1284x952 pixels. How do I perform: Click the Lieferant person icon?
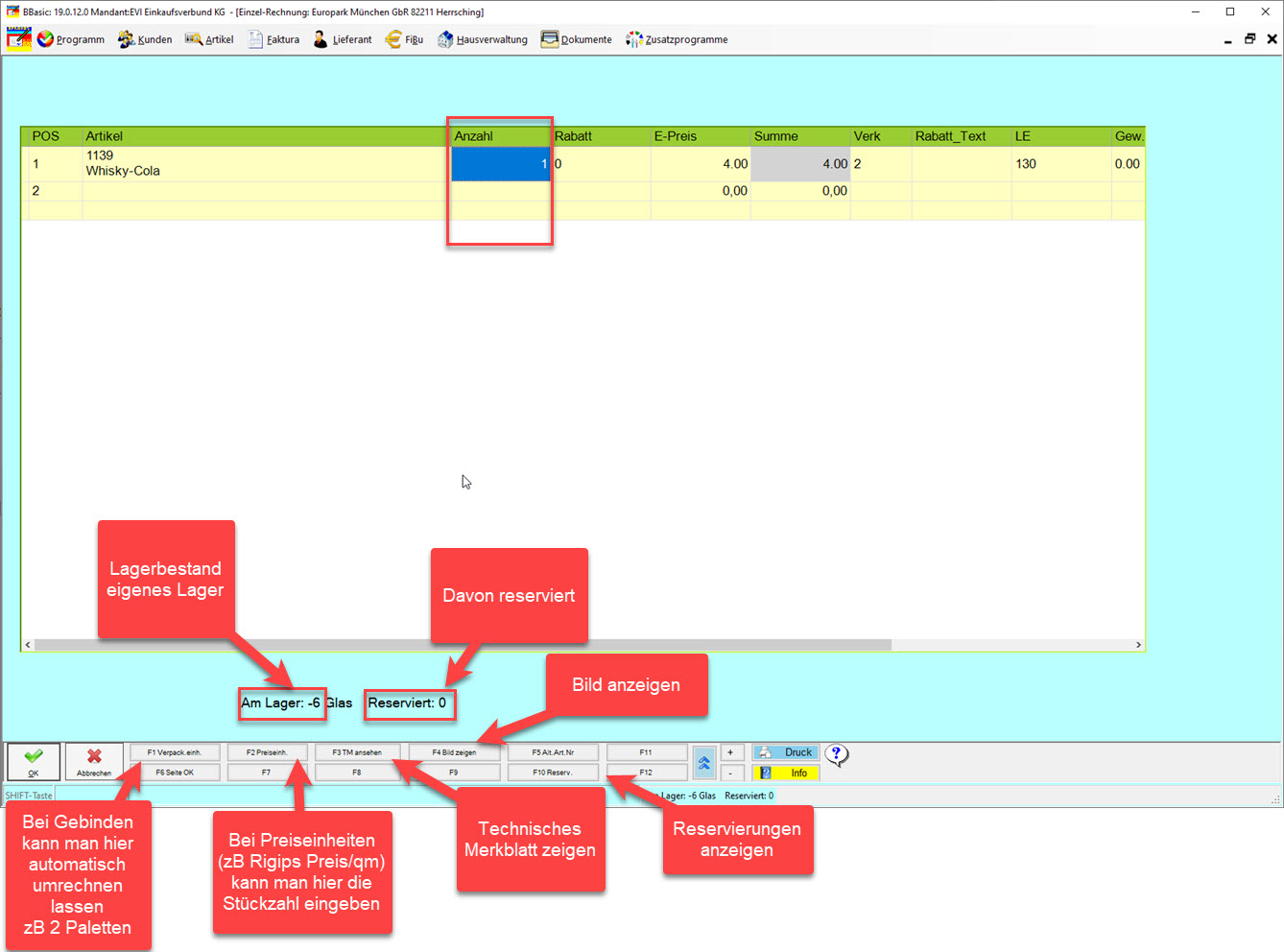coord(321,39)
